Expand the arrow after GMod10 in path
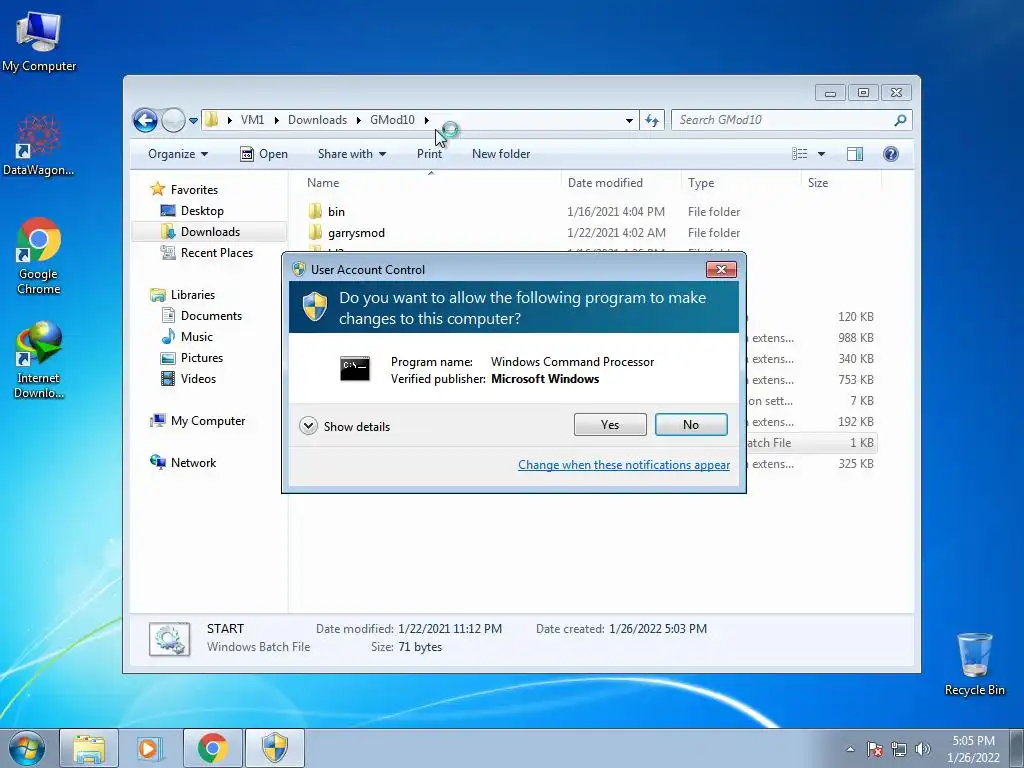Viewport: 1024px width, 768px height. (x=426, y=120)
